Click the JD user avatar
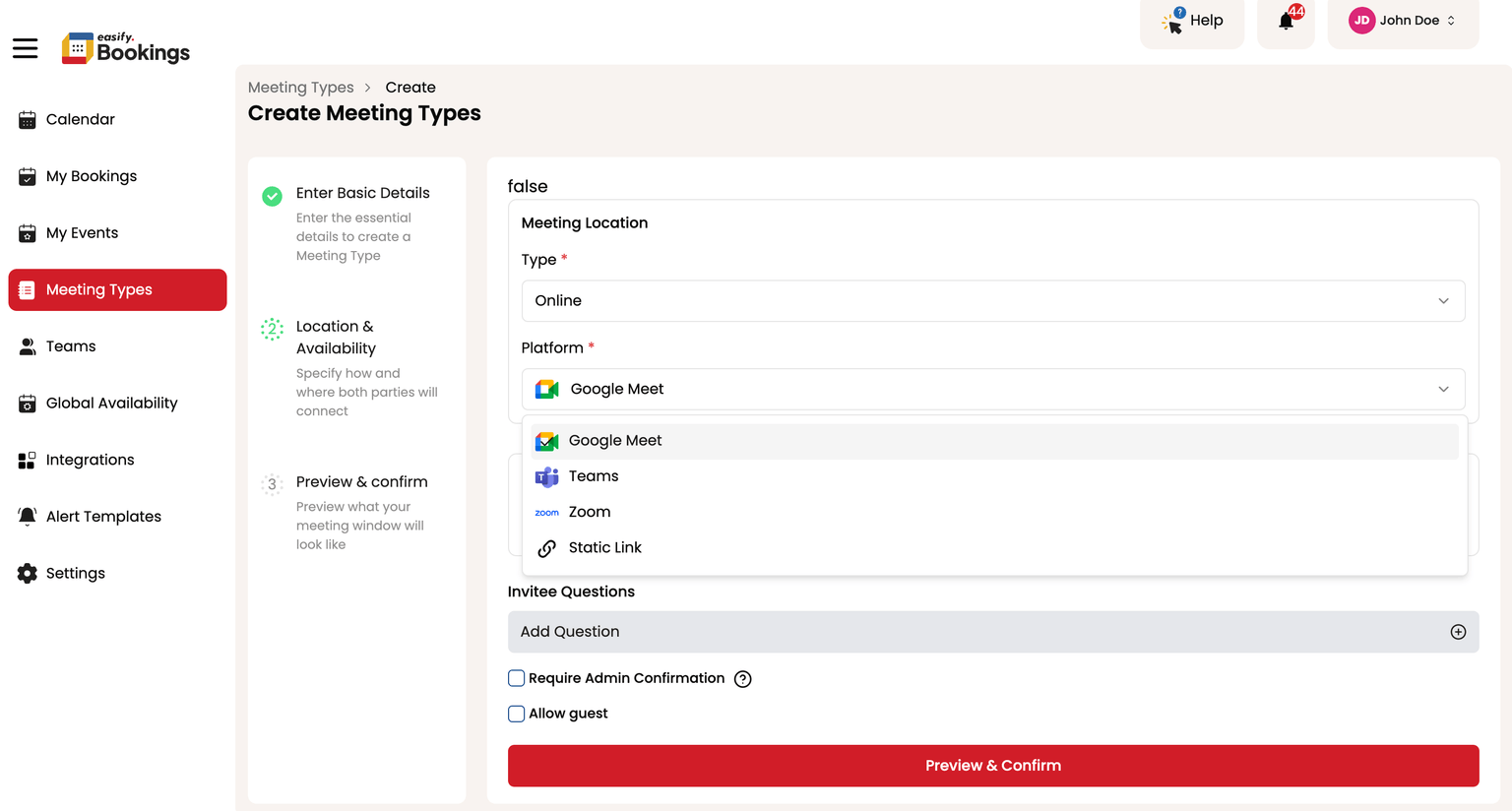 1361,21
